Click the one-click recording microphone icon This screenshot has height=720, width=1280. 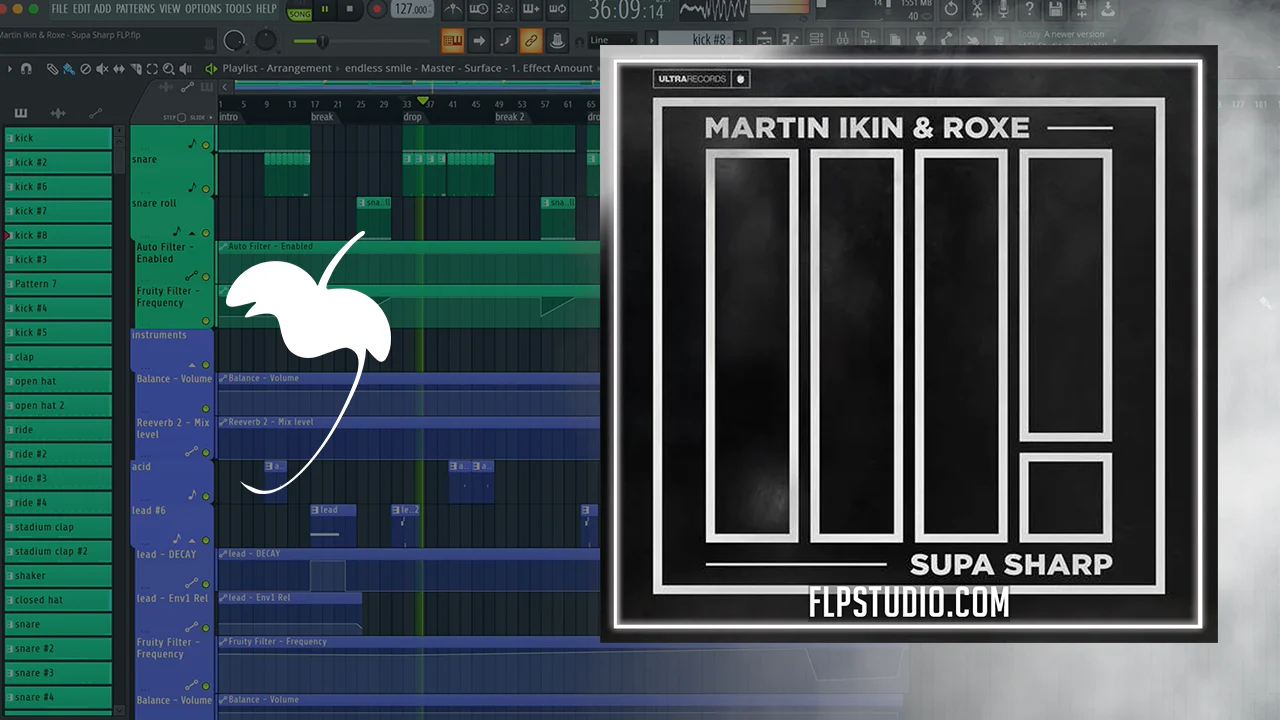coord(1003,10)
